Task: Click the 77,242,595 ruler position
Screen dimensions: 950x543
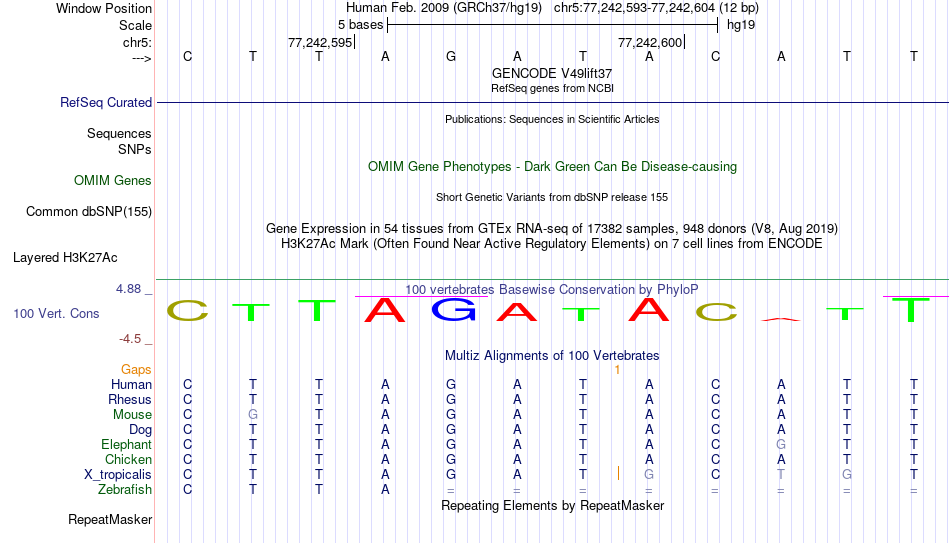Action: point(320,42)
